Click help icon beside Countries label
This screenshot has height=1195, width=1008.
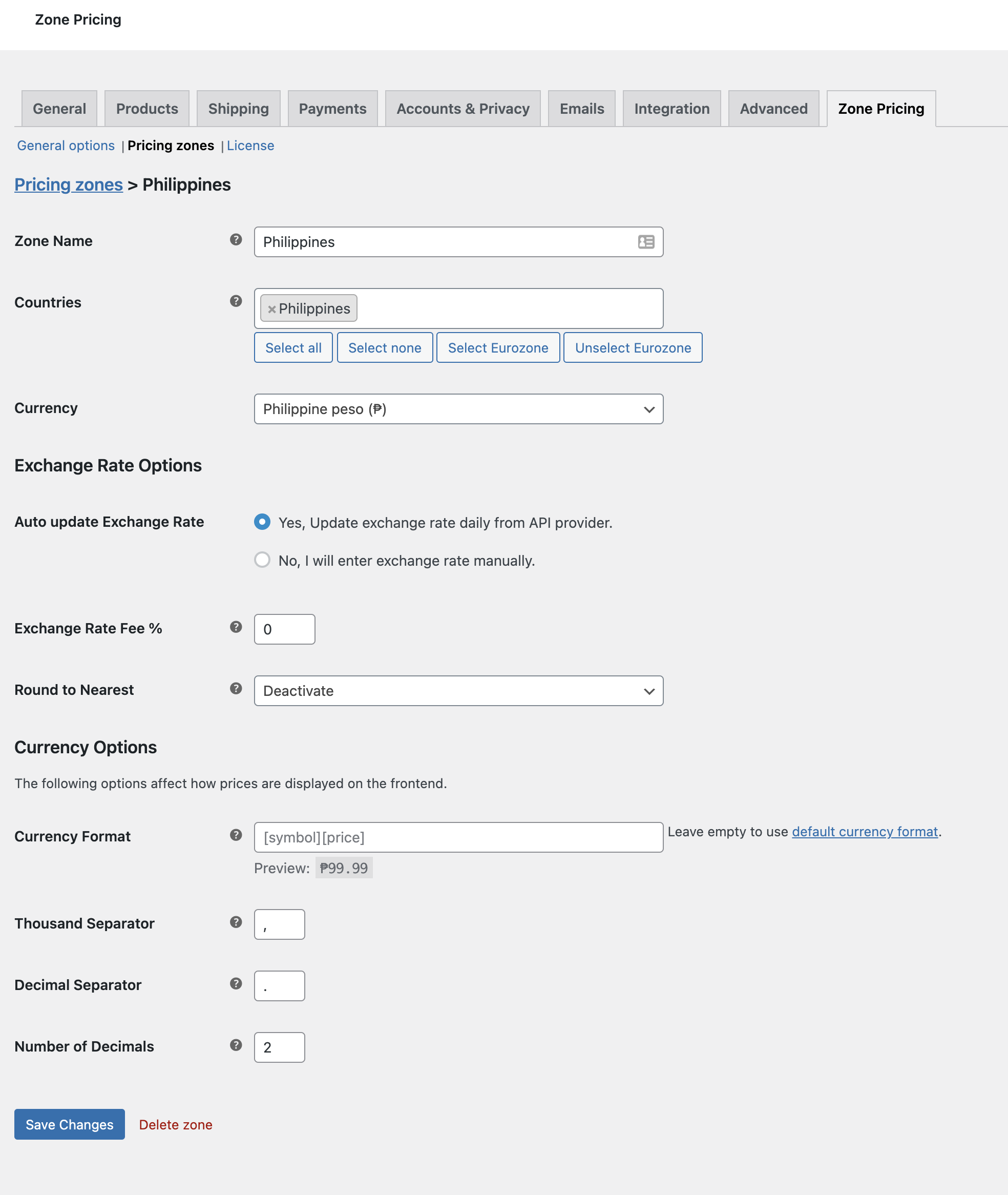point(236,301)
